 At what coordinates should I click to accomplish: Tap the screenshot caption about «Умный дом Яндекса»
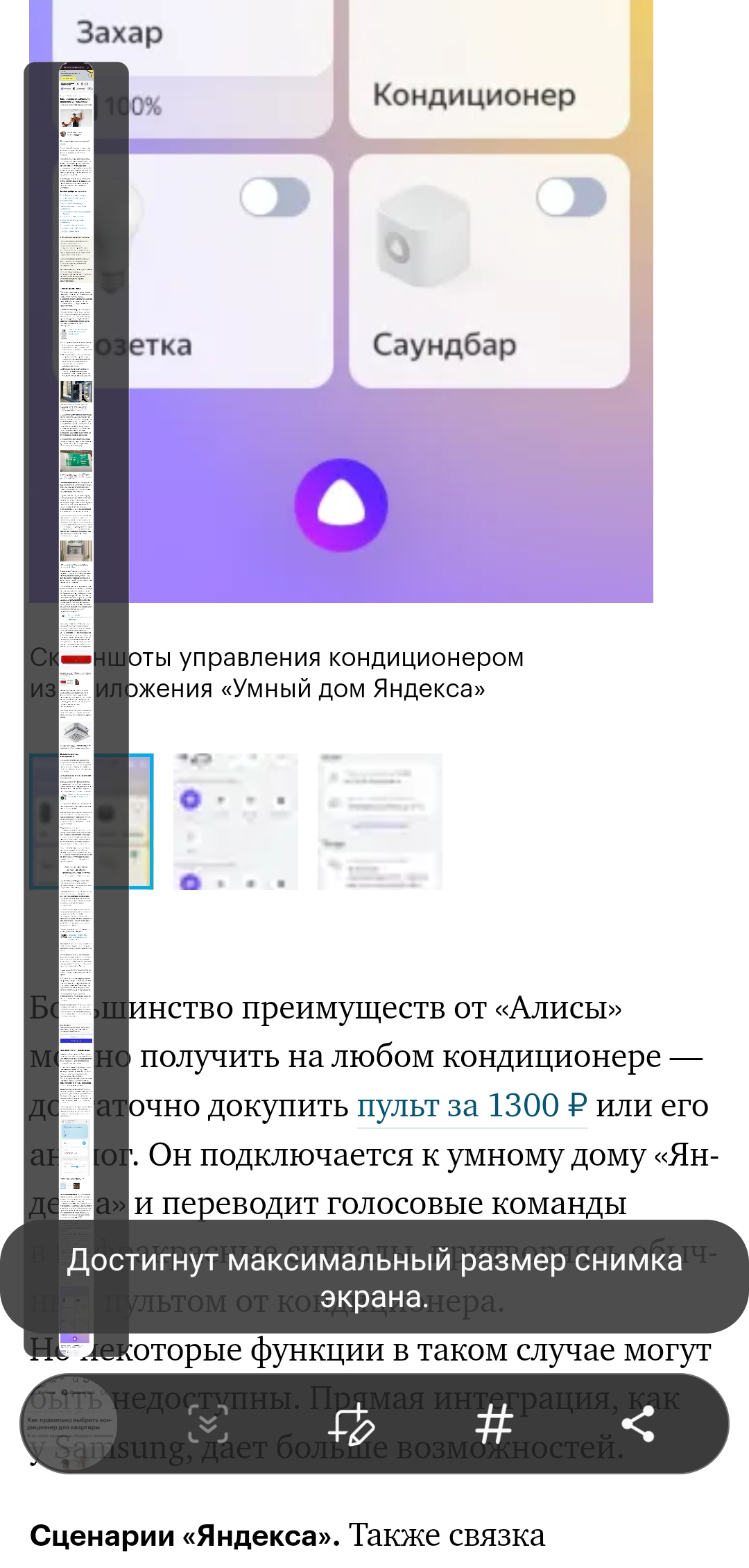(x=277, y=673)
